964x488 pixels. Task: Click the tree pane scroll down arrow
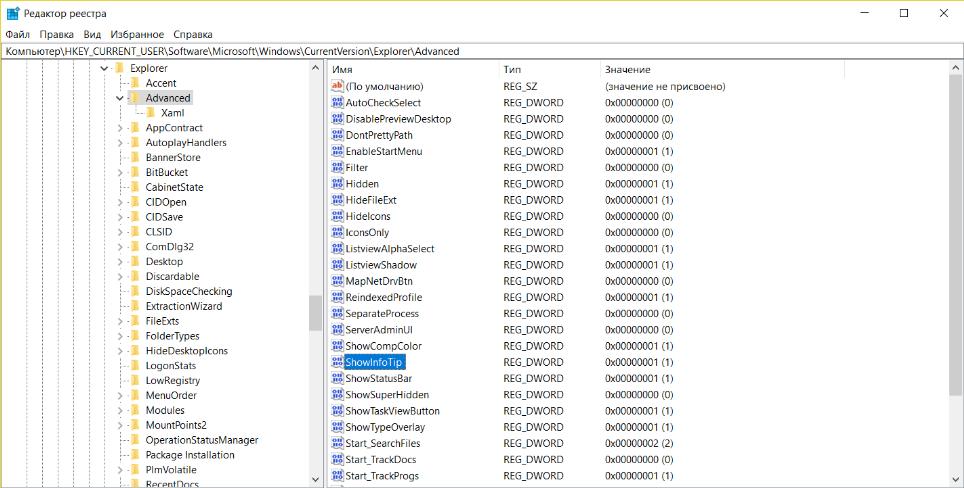[316, 479]
